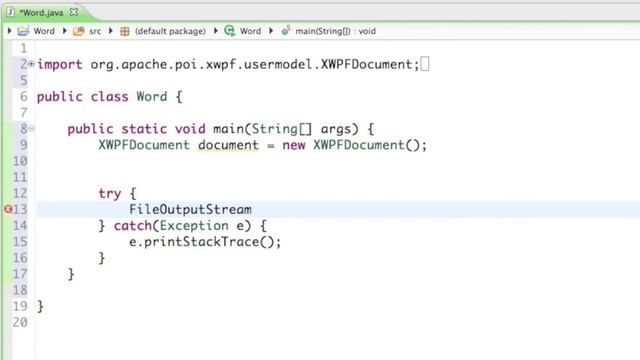Click line number 1 in the gutter
Screen dimensions: 640x360
click(x=24, y=48)
